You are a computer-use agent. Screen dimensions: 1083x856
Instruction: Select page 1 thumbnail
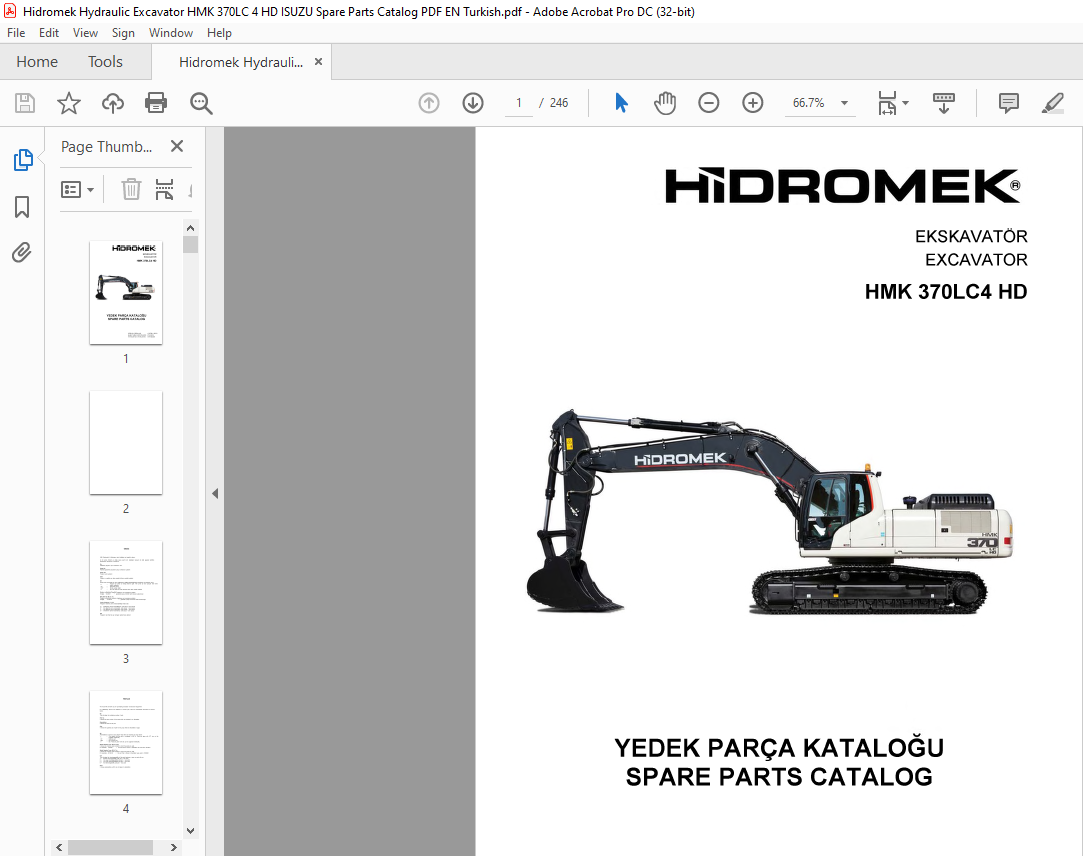click(126, 292)
